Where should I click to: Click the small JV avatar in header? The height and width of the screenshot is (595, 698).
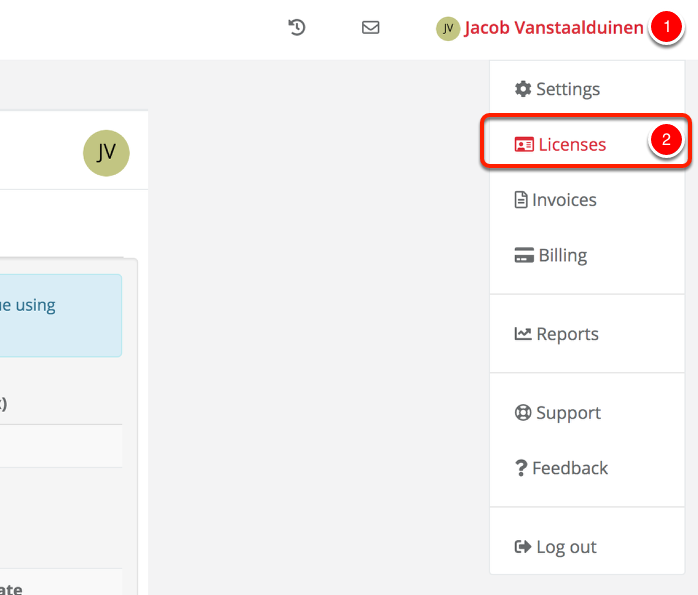pos(448,28)
